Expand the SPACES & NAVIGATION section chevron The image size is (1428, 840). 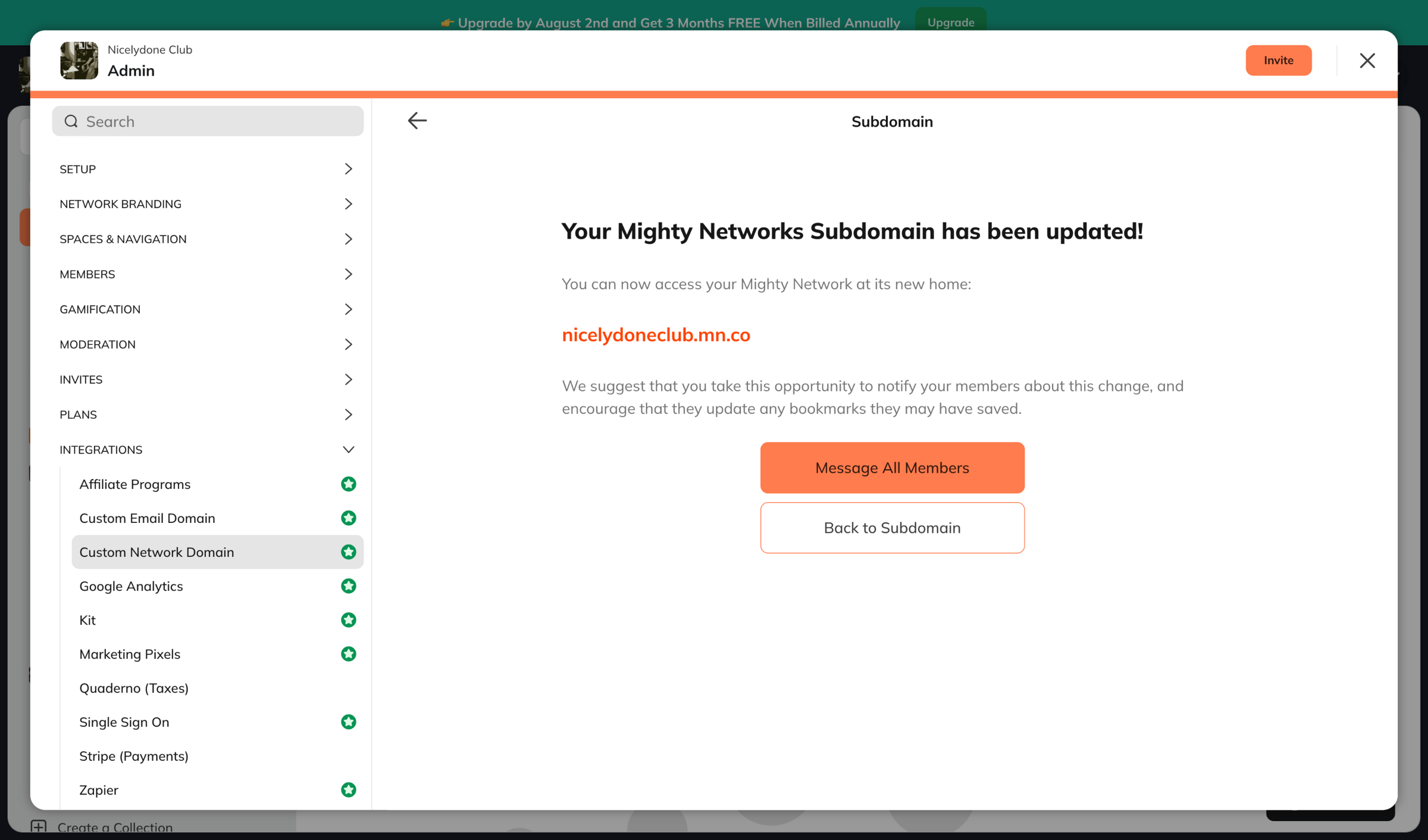[x=349, y=239]
